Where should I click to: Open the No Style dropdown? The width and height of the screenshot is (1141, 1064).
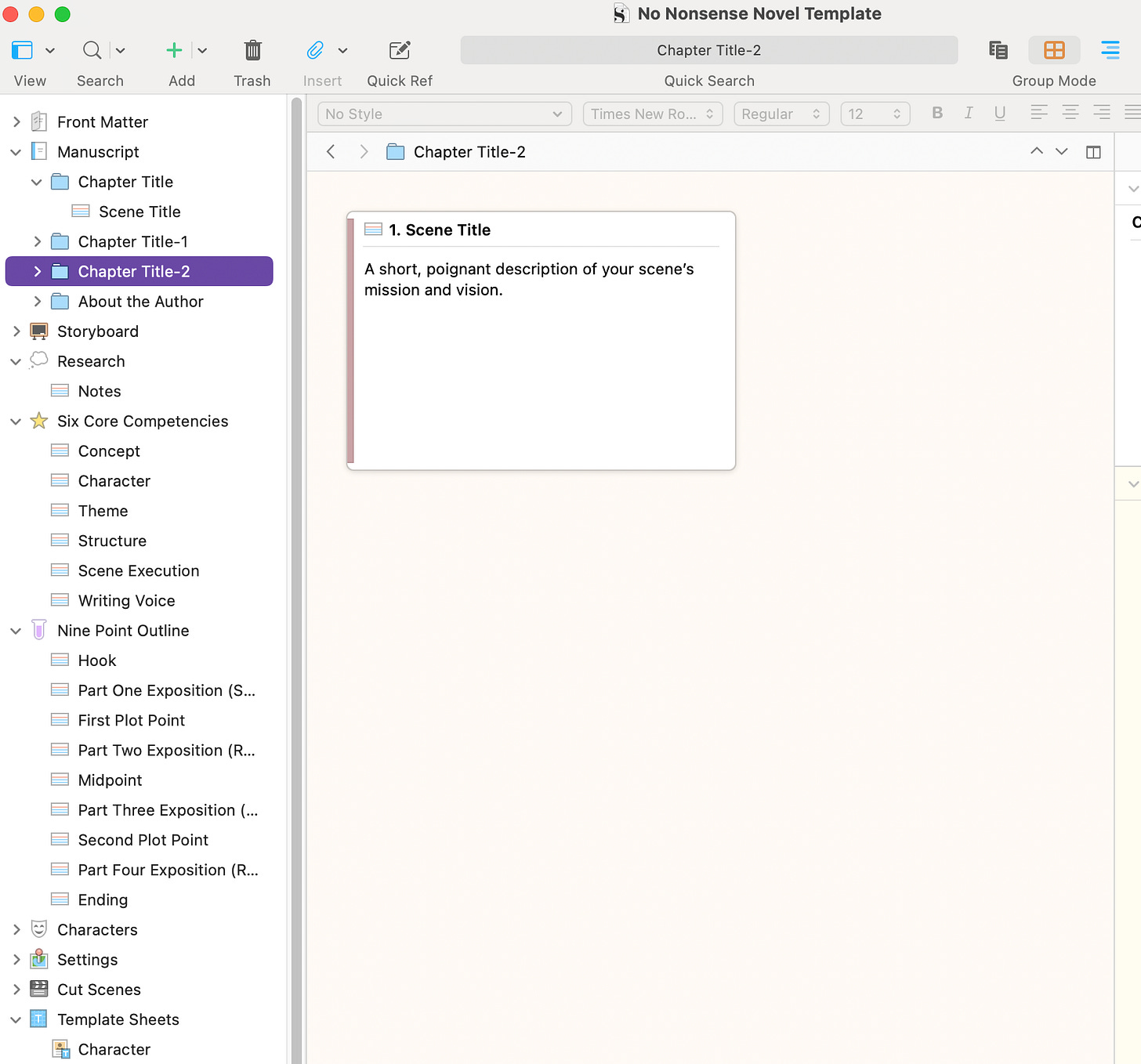point(444,114)
